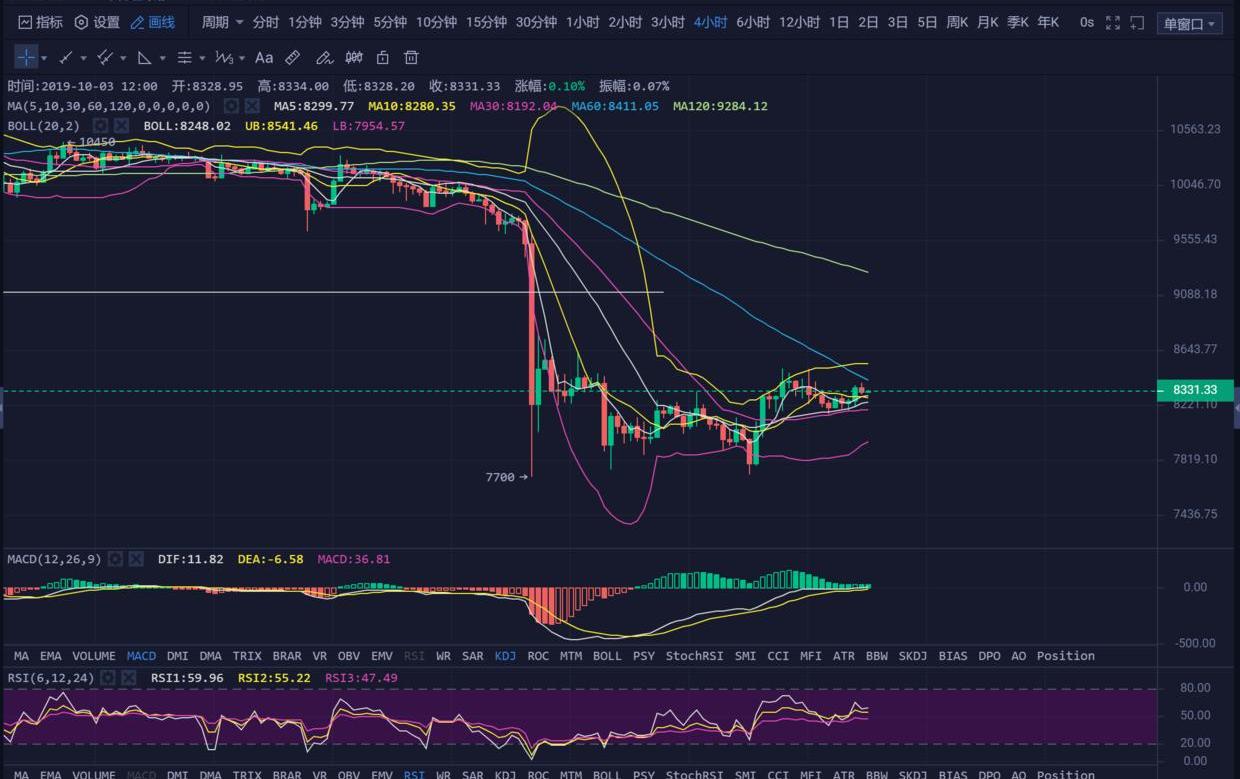Open the 设置 settings button
The width and height of the screenshot is (1240, 779).
click(97, 22)
